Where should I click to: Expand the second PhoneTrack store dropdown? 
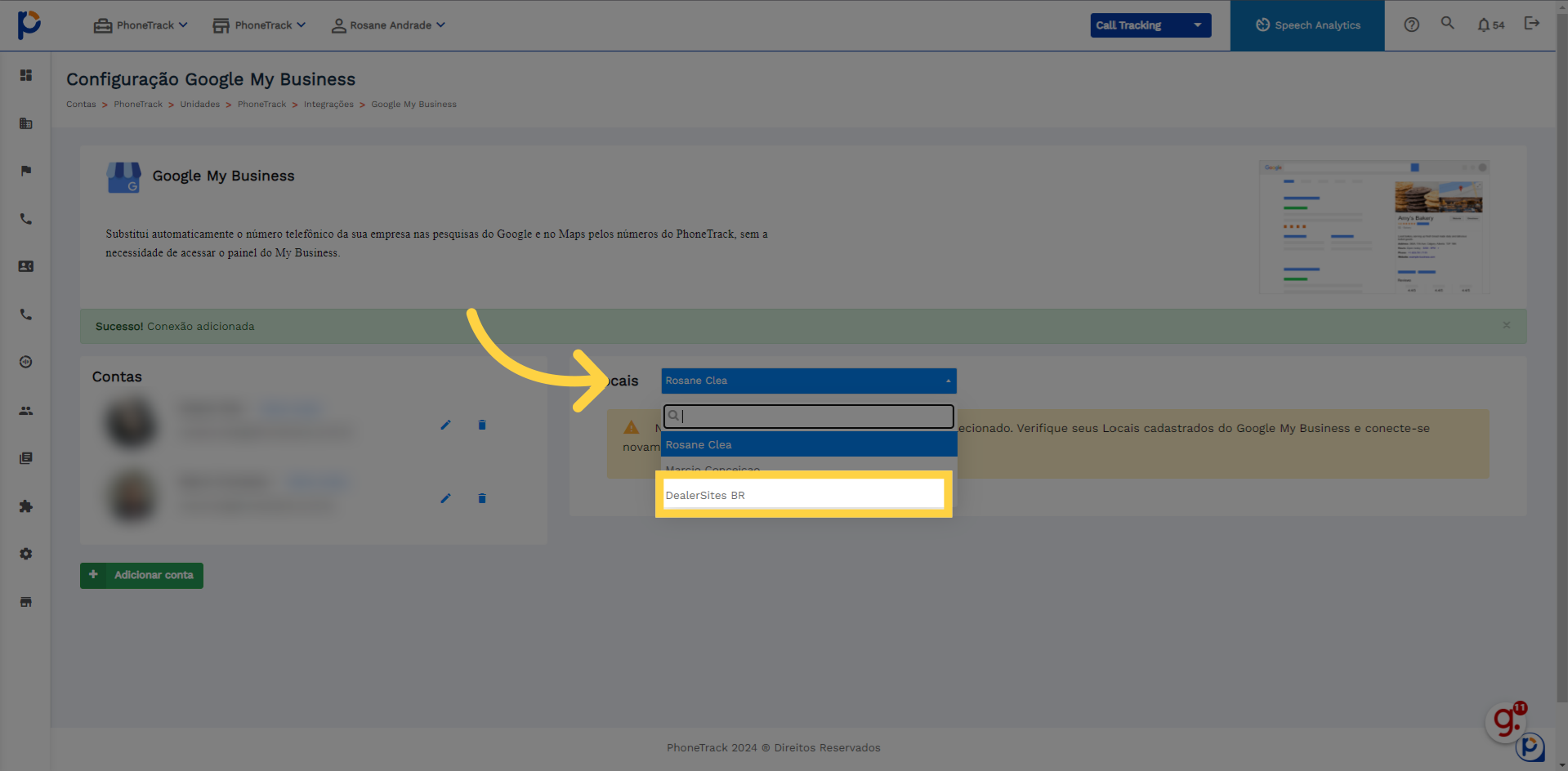tap(259, 25)
